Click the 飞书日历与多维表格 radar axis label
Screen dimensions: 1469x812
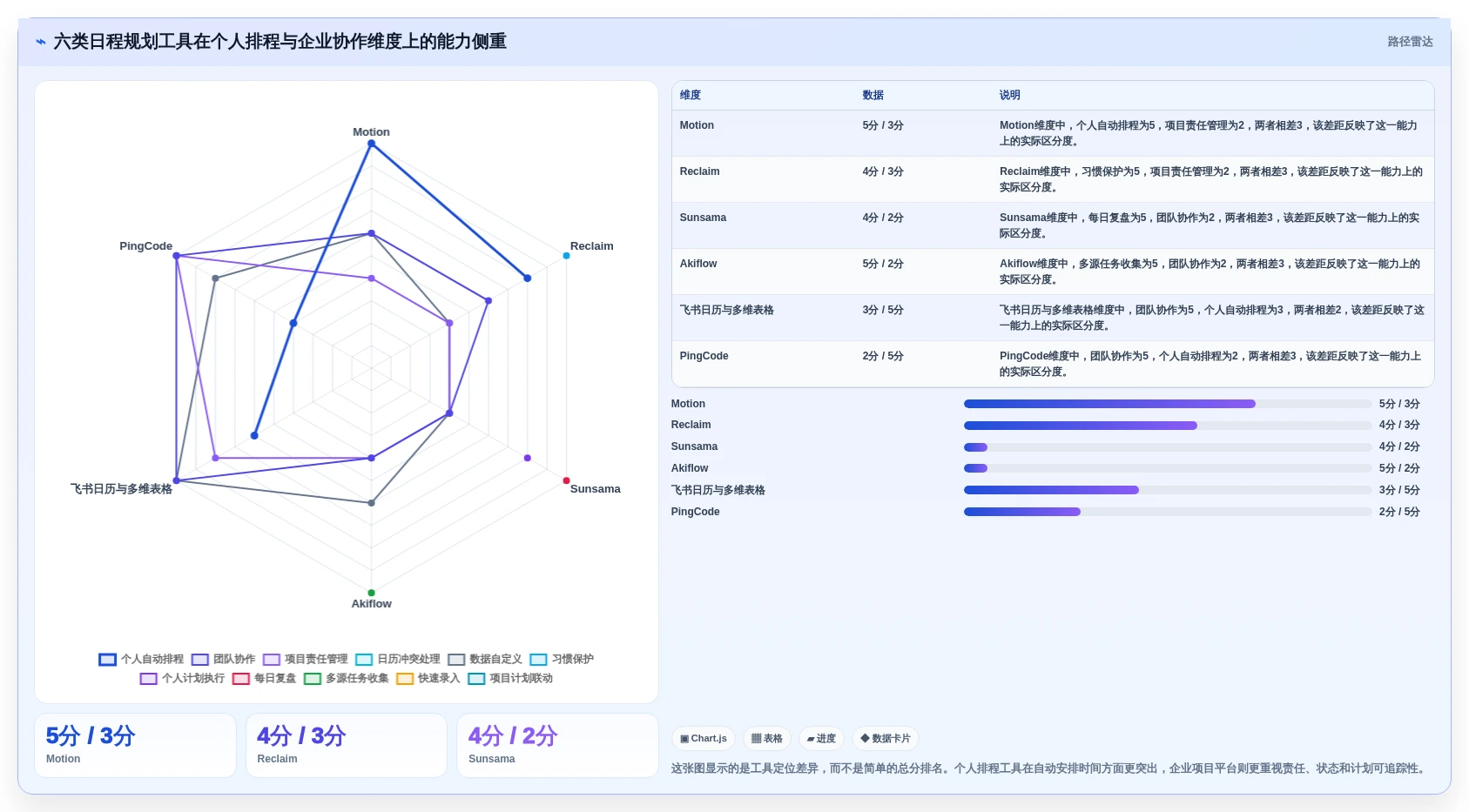coord(121,489)
